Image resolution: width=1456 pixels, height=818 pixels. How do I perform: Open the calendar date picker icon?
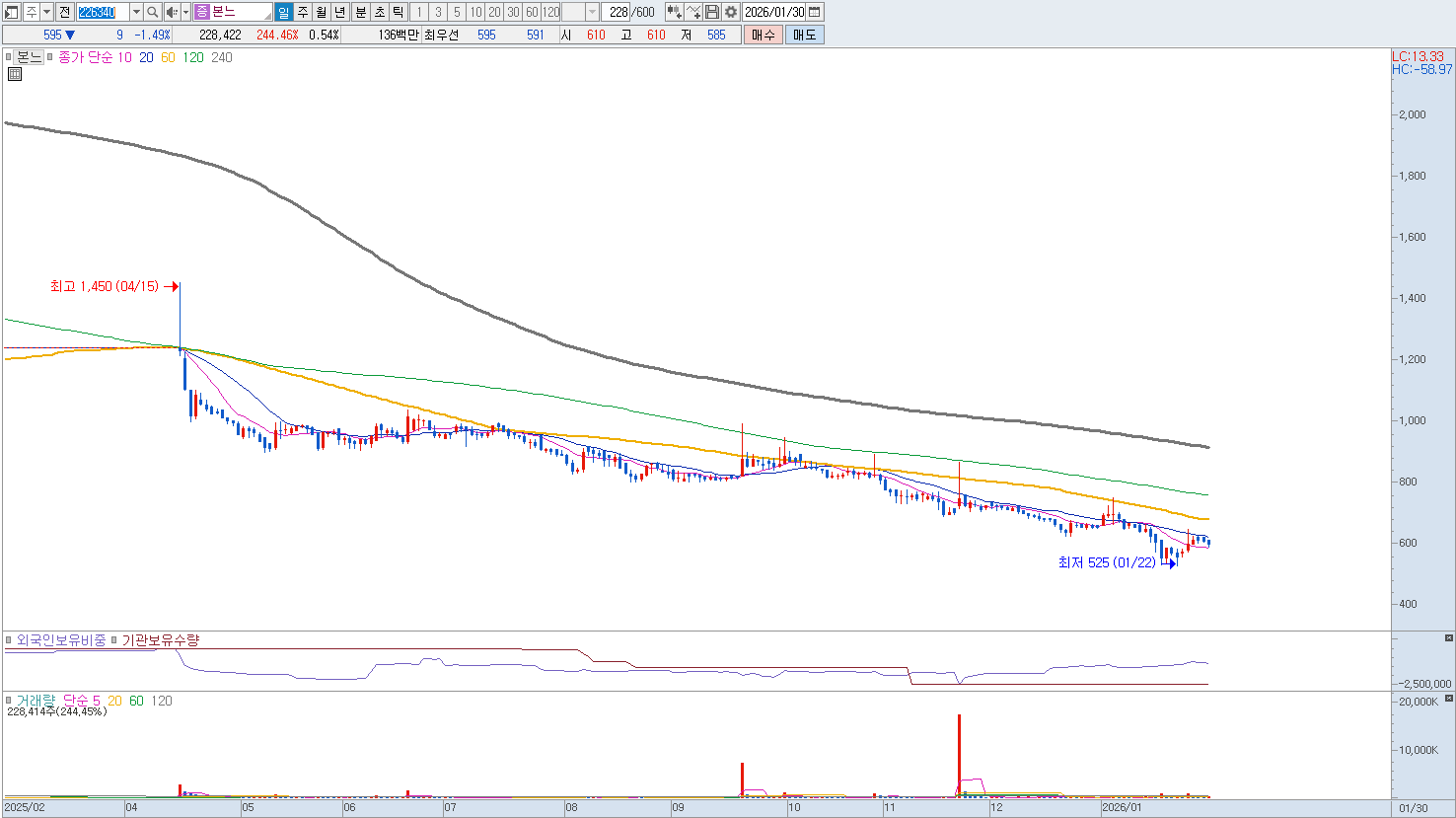click(x=815, y=12)
